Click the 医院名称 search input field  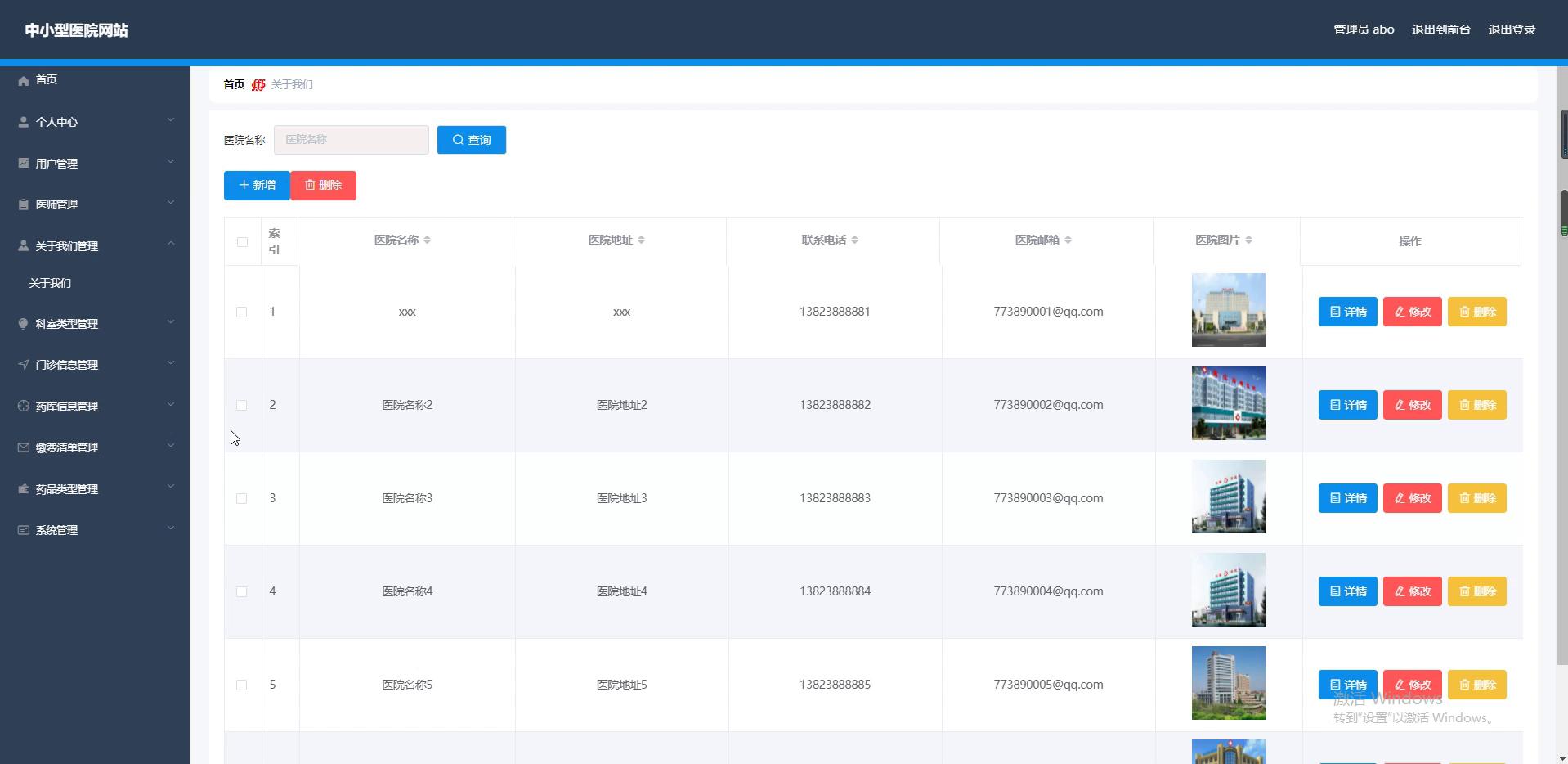pos(351,140)
